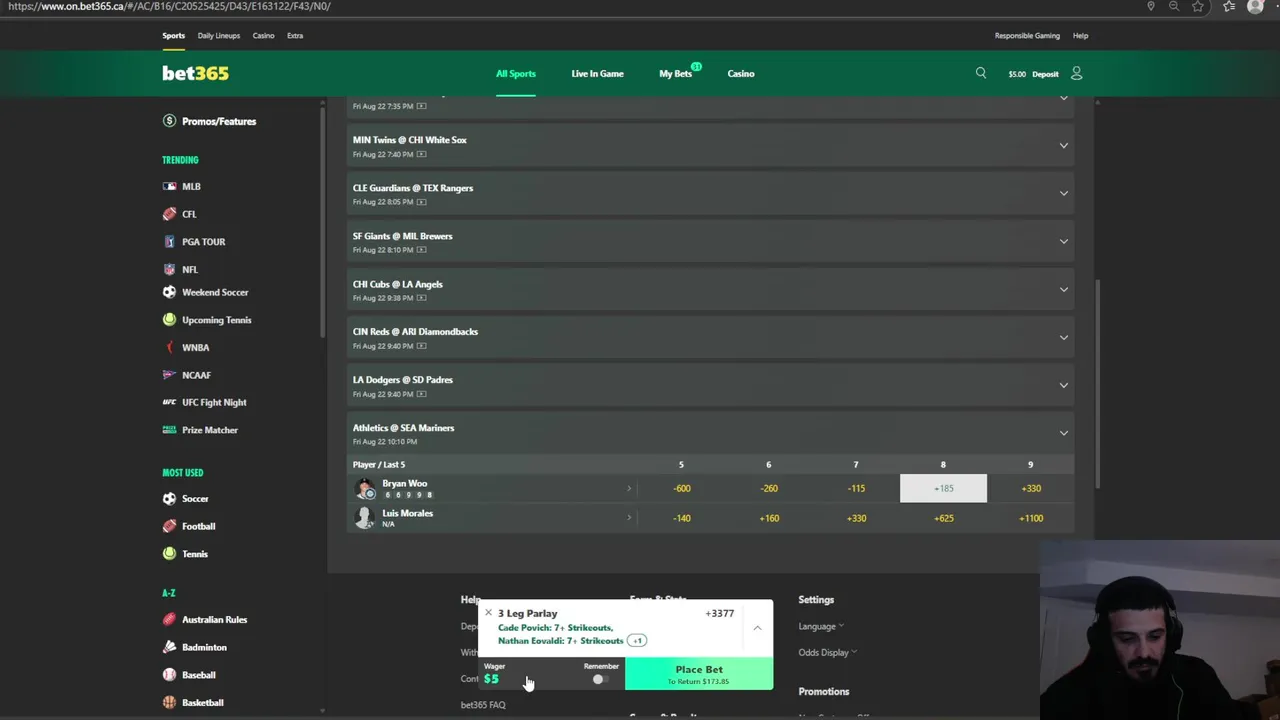Select CFL football icon entry
This screenshot has height=720, width=1280.
click(169, 214)
